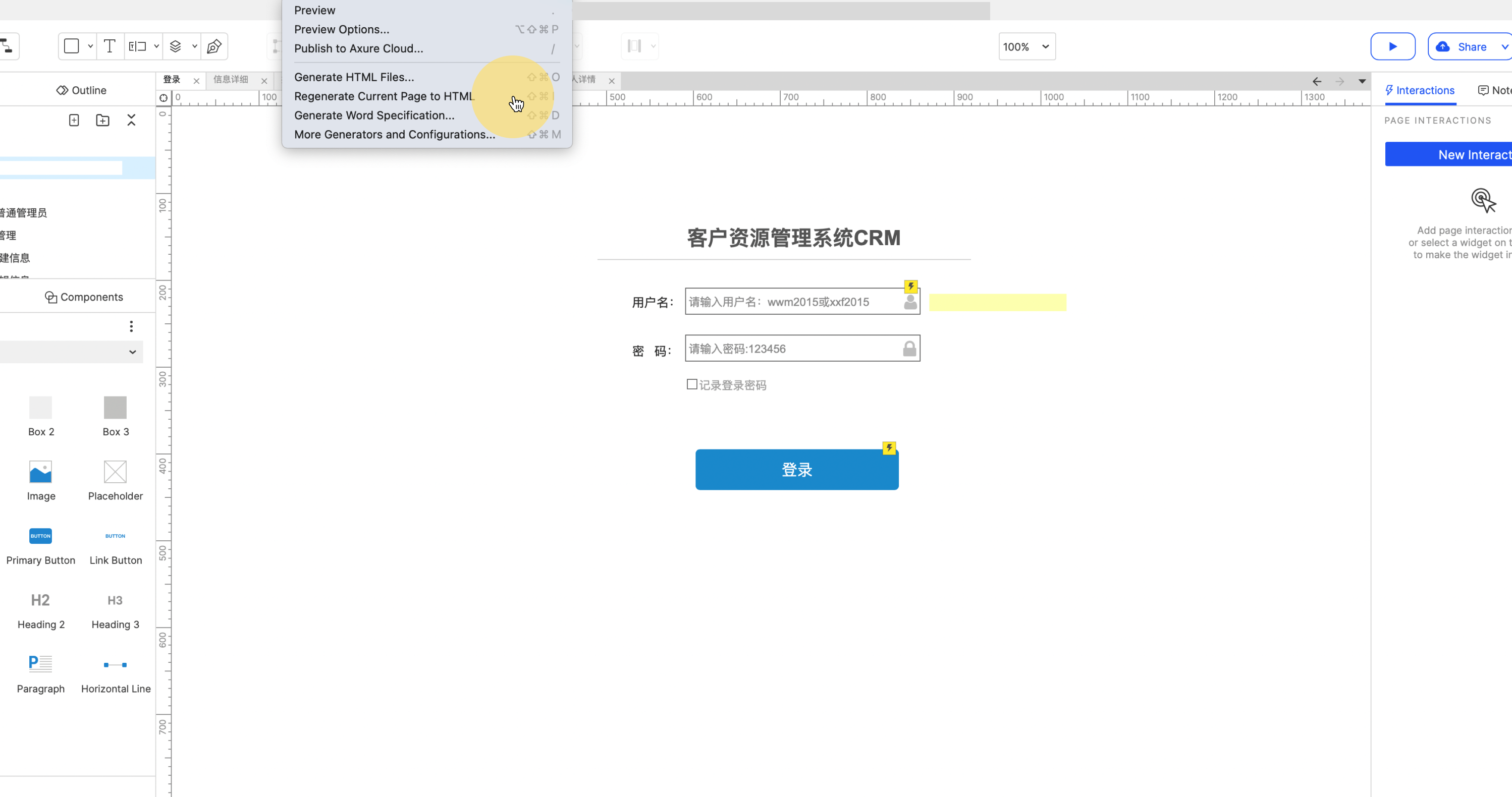Viewport: 1512px width, 797px height.
Task: Click the lightning interaction badge on the login button
Action: [889, 447]
